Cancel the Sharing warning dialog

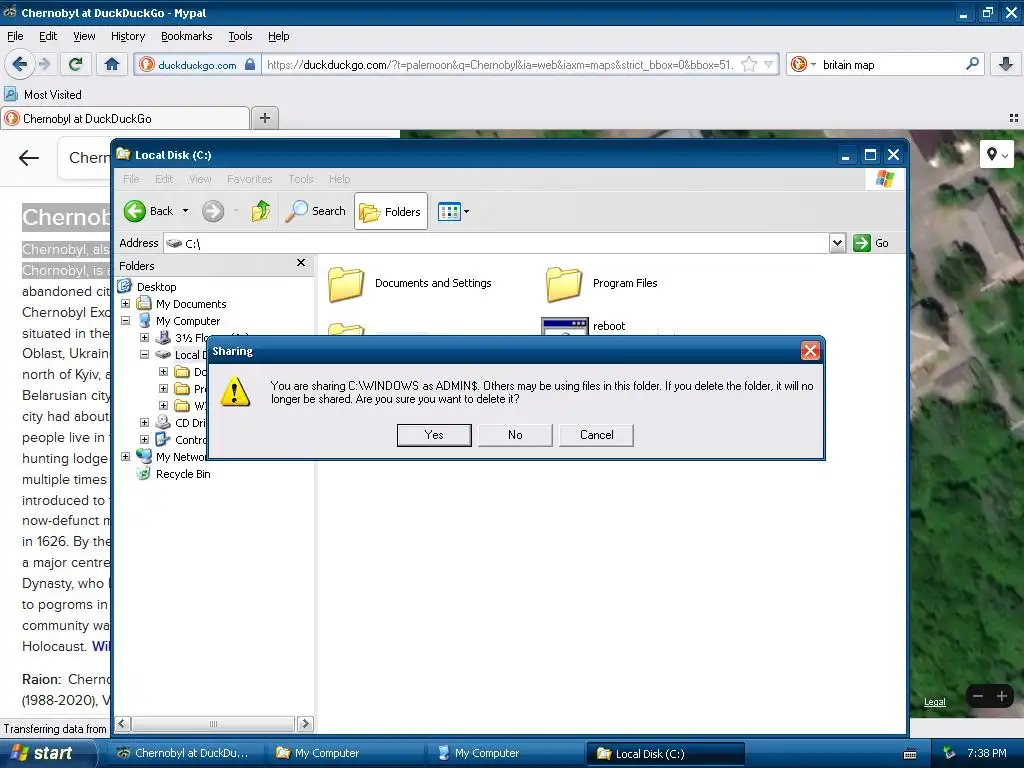coord(596,435)
